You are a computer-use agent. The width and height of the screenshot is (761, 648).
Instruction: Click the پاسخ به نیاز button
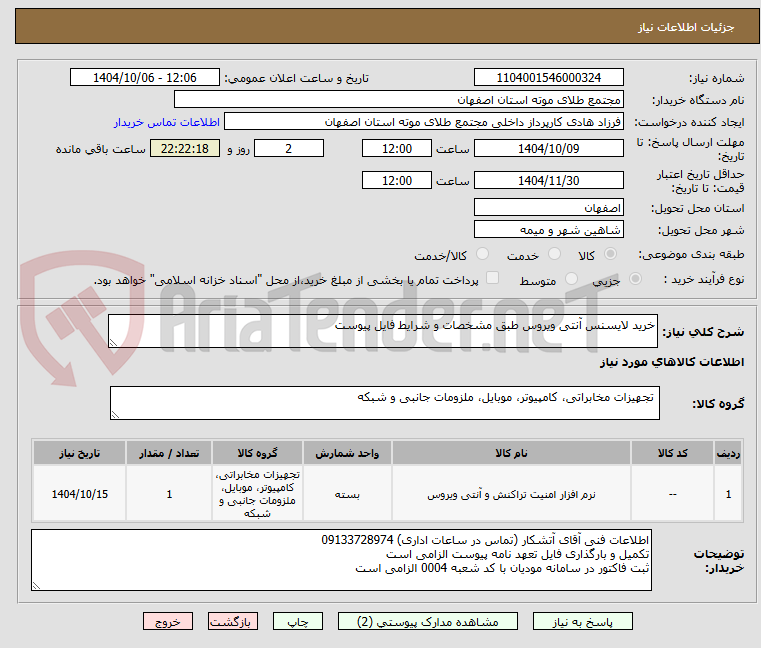coord(582,621)
